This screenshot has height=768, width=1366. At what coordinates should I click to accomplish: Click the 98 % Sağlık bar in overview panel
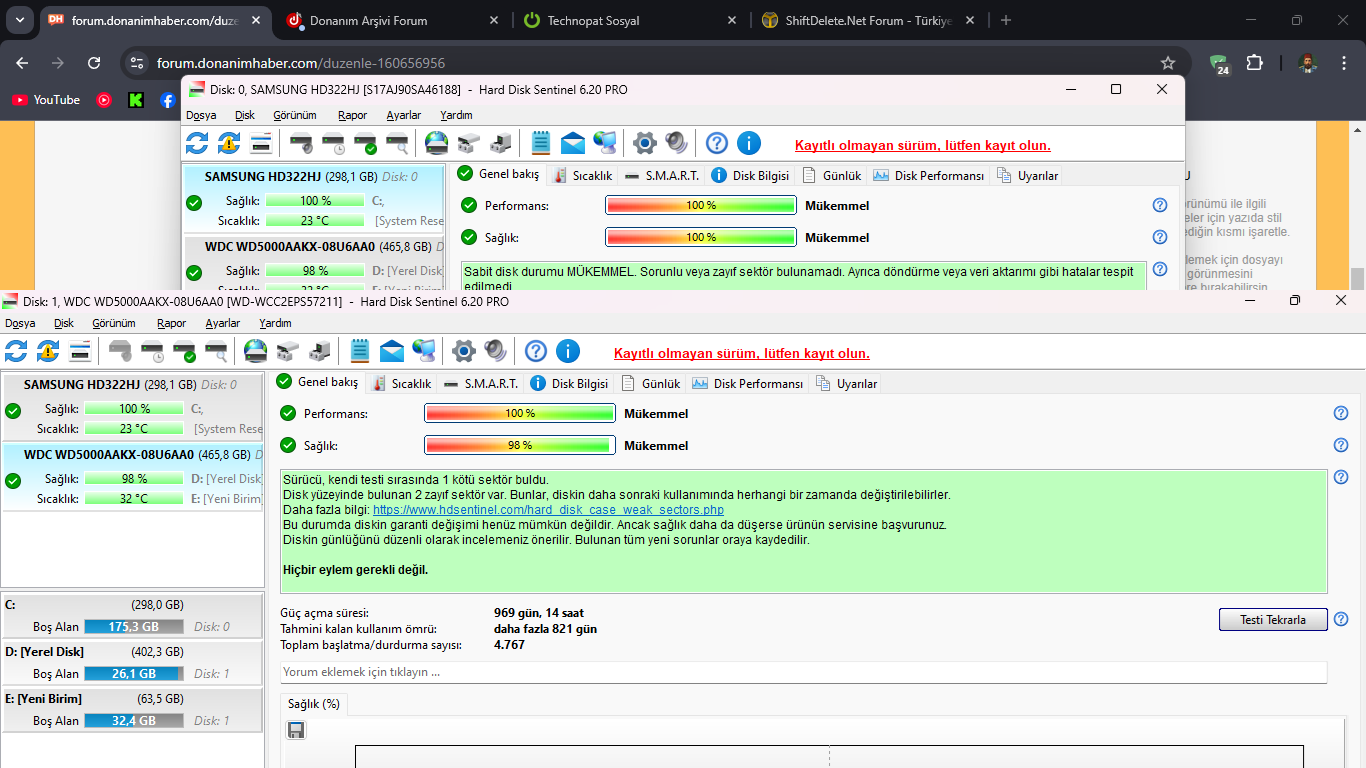520,445
